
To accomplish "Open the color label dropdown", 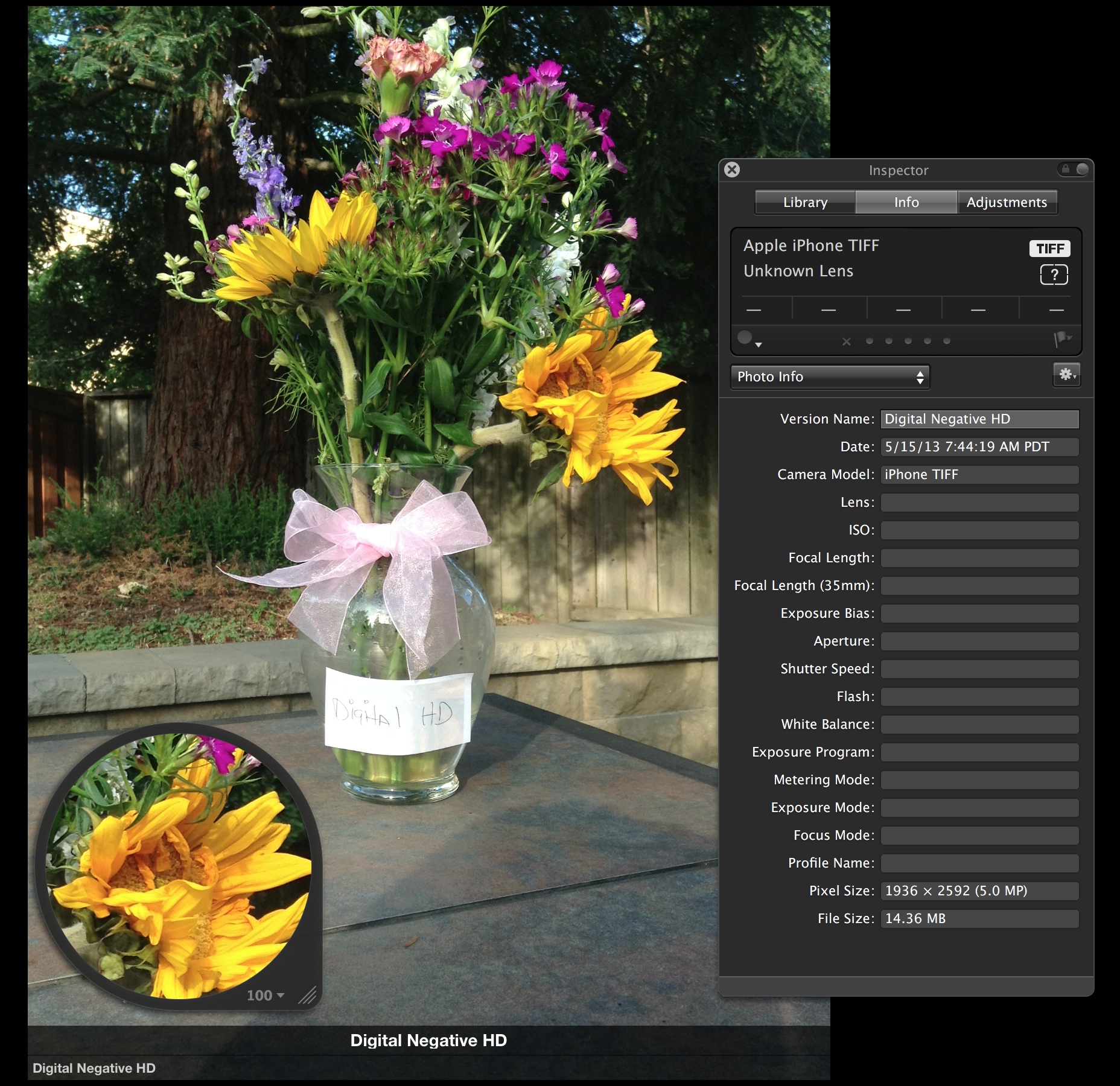I will [x=749, y=340].
